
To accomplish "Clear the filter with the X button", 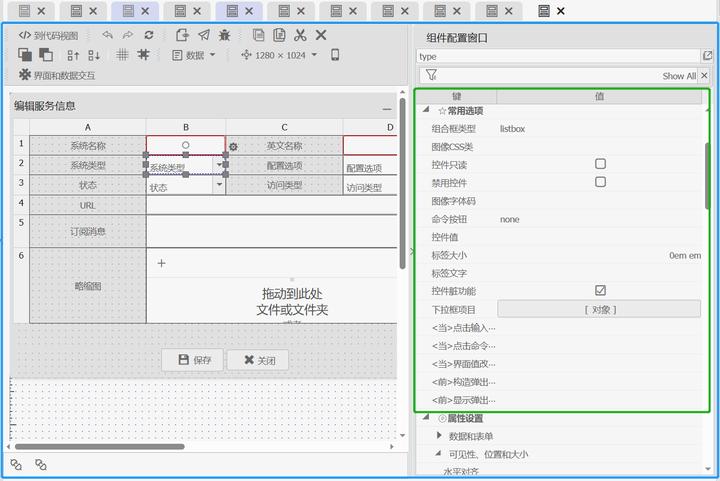I will click(704, 75).
